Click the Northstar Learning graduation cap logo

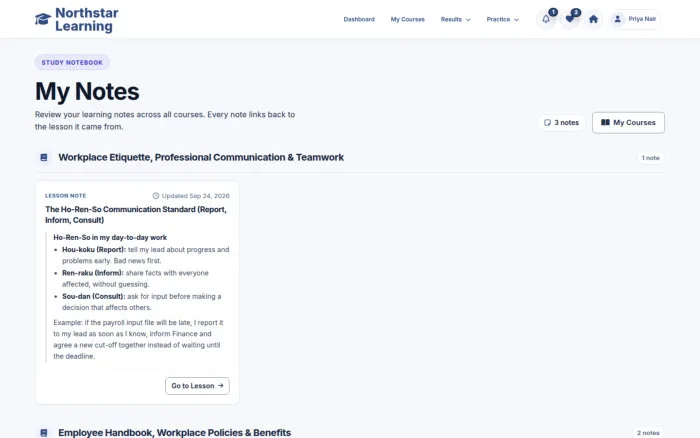43,19
